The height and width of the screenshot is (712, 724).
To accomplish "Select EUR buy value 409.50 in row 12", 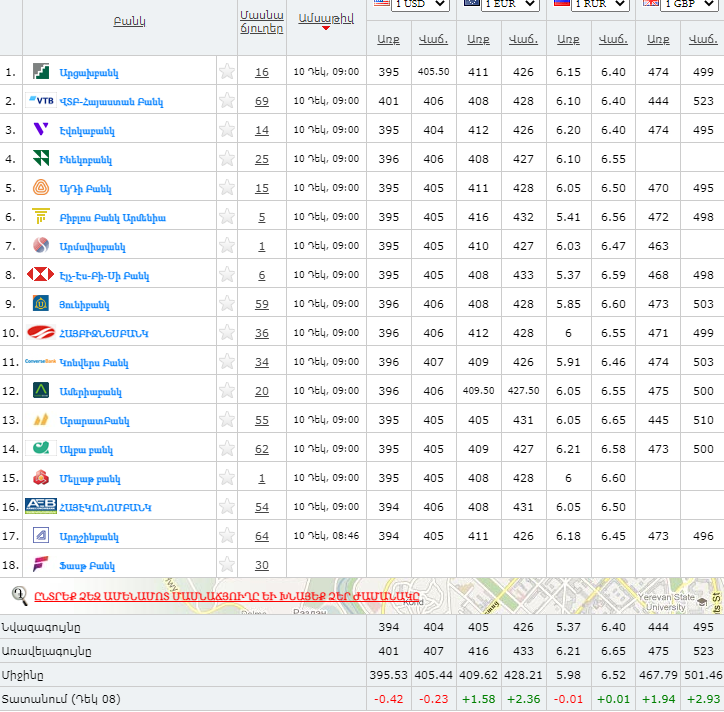I will click(478, 391).
